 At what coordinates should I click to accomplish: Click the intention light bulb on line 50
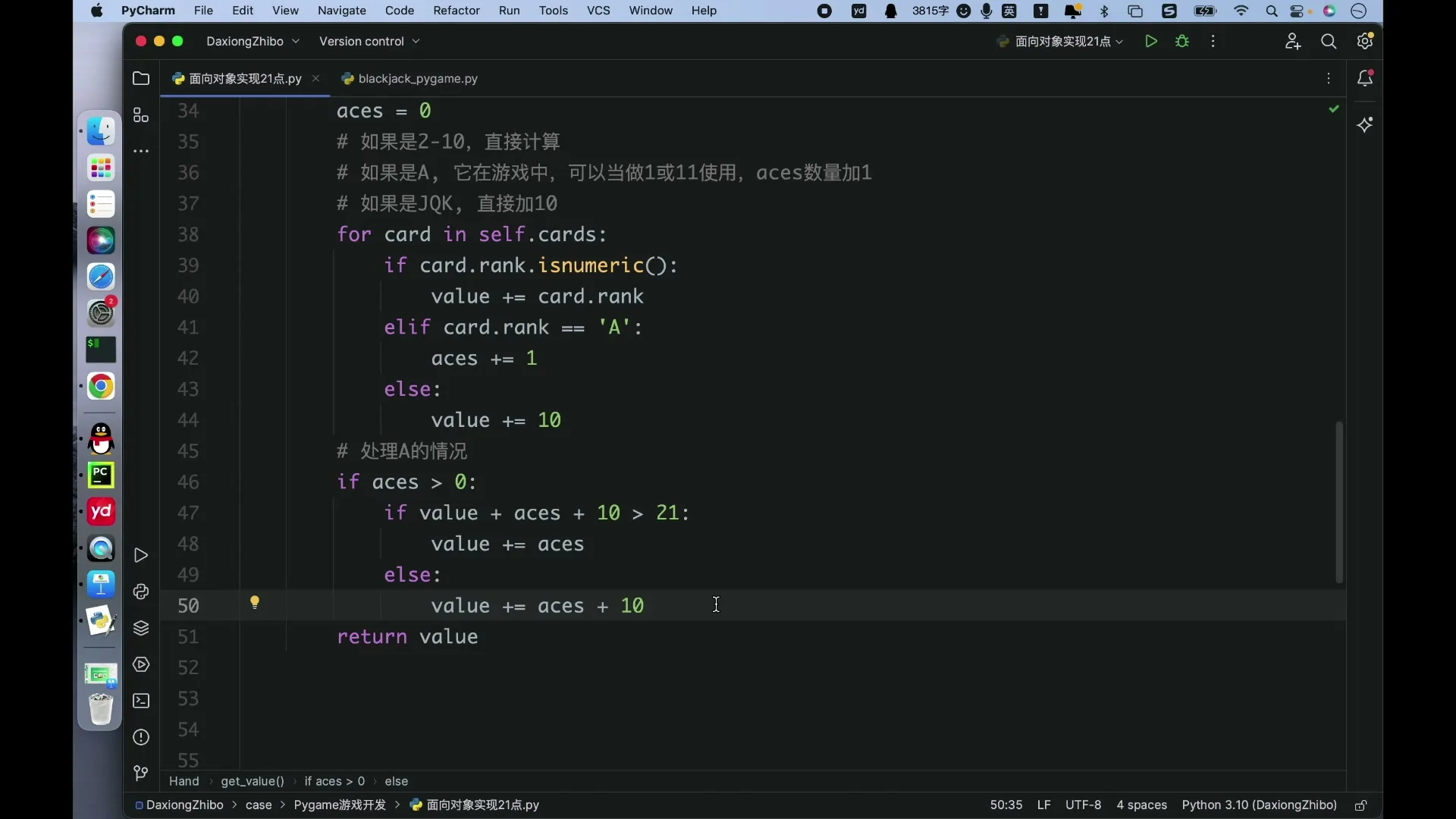click(255, 603)
